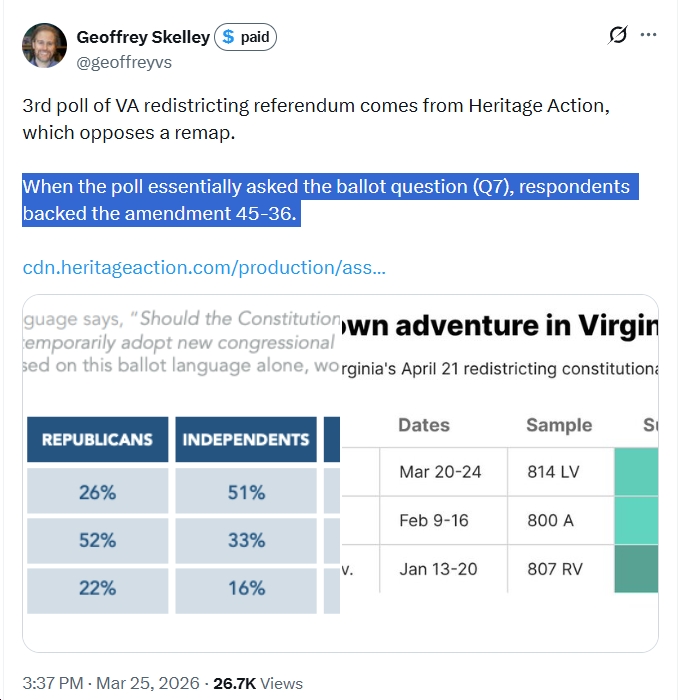Open the right Virginia poll table image
Screen dimensions: 688x700
coord(500,472)
